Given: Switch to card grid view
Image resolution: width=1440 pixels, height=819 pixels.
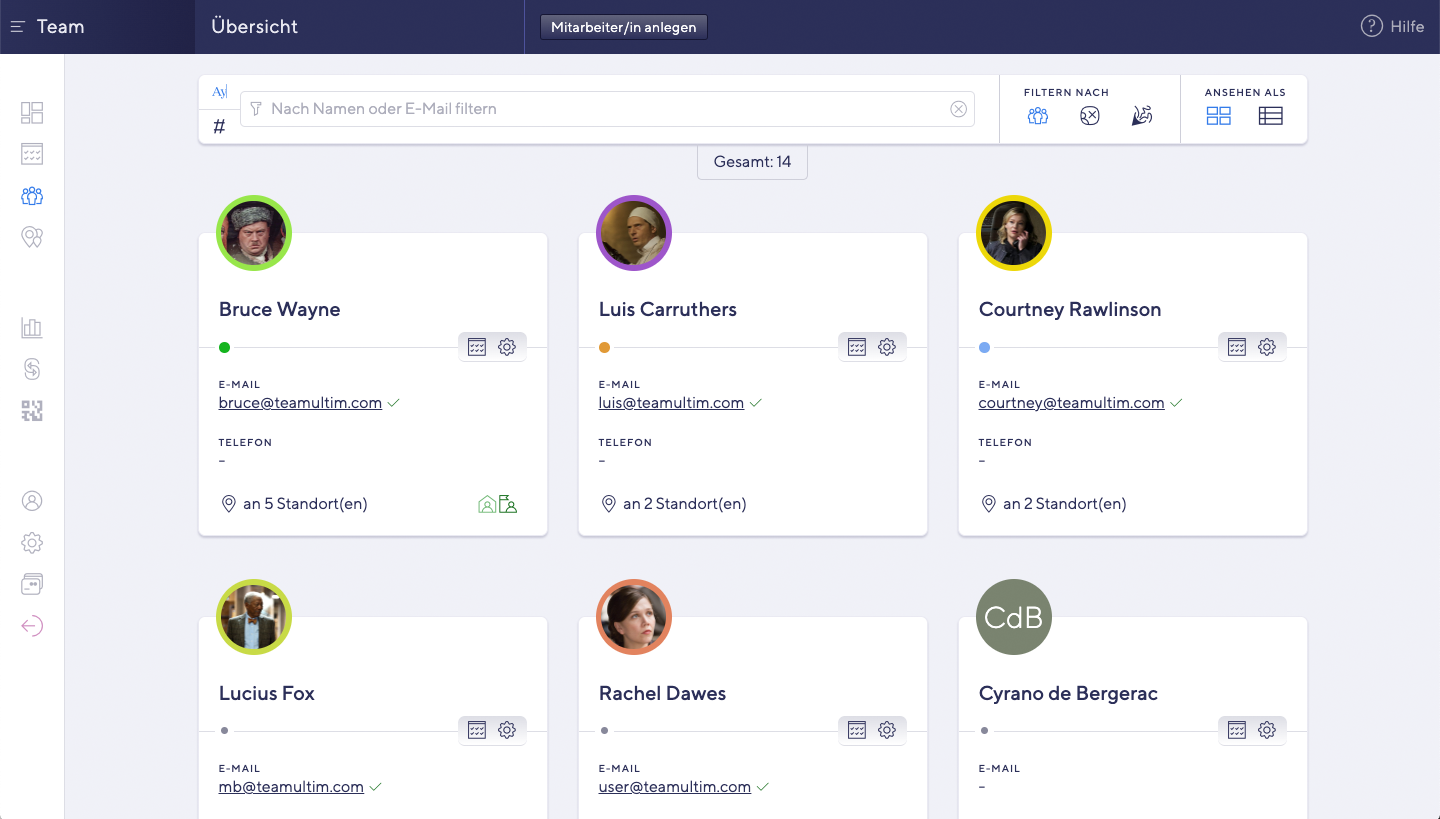Looking at the screenshot, I should point(1218,116).
